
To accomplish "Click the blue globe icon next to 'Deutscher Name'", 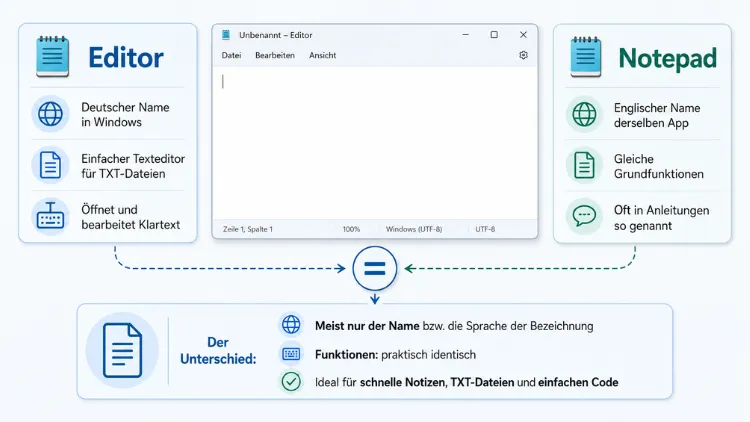I will coord(50,114).
